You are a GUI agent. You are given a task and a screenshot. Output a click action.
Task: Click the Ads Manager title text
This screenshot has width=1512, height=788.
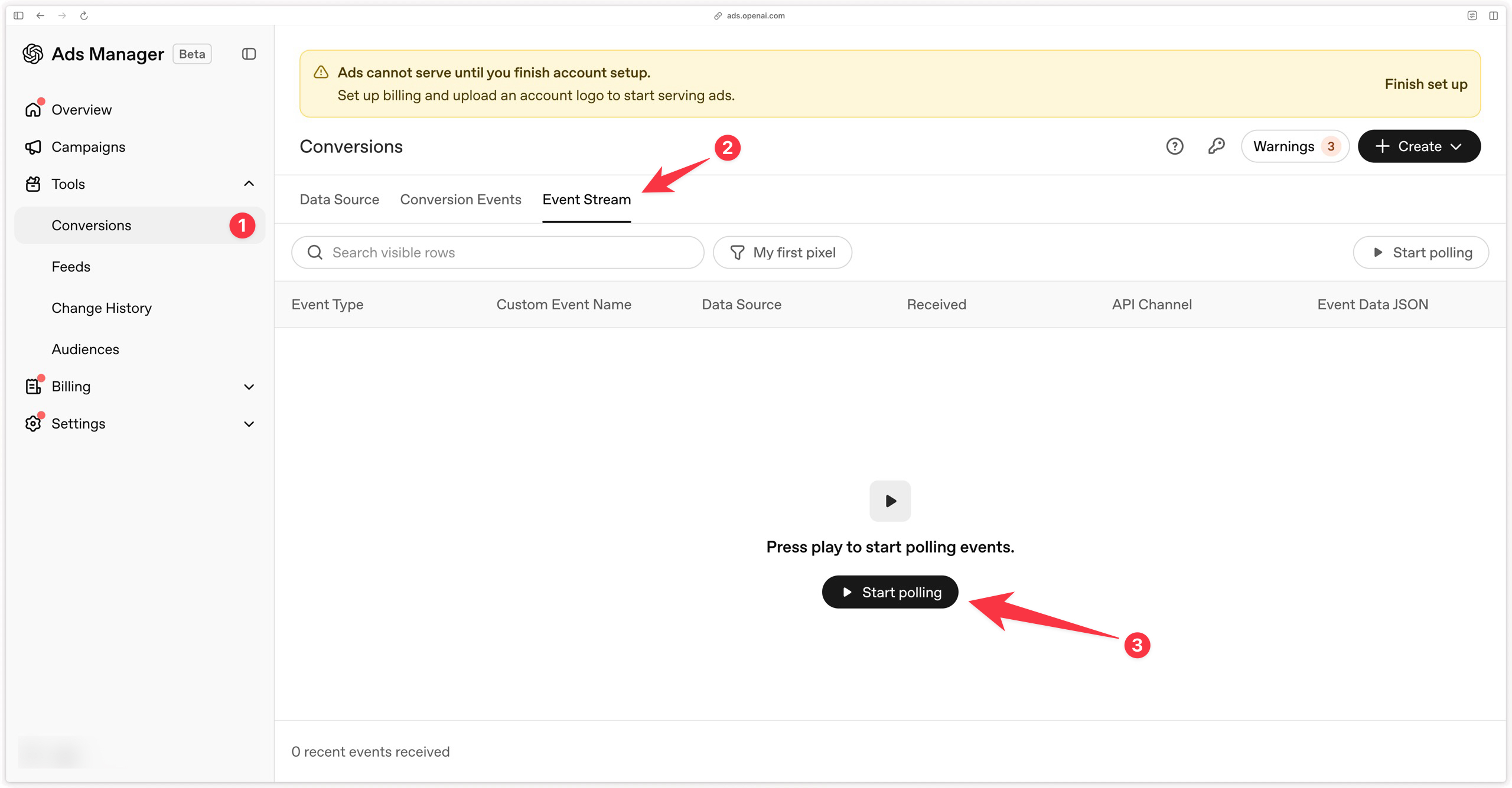point(107,54)
